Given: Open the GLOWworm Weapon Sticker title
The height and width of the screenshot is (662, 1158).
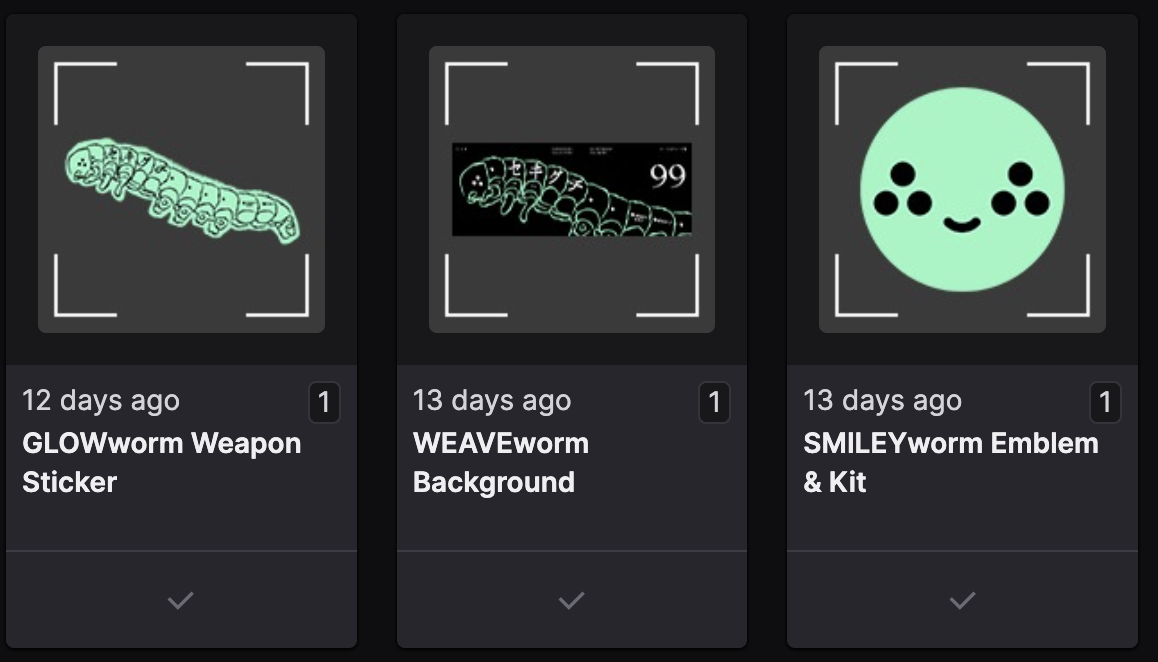Looking at the screenshot, I should [x=161, y=462].
